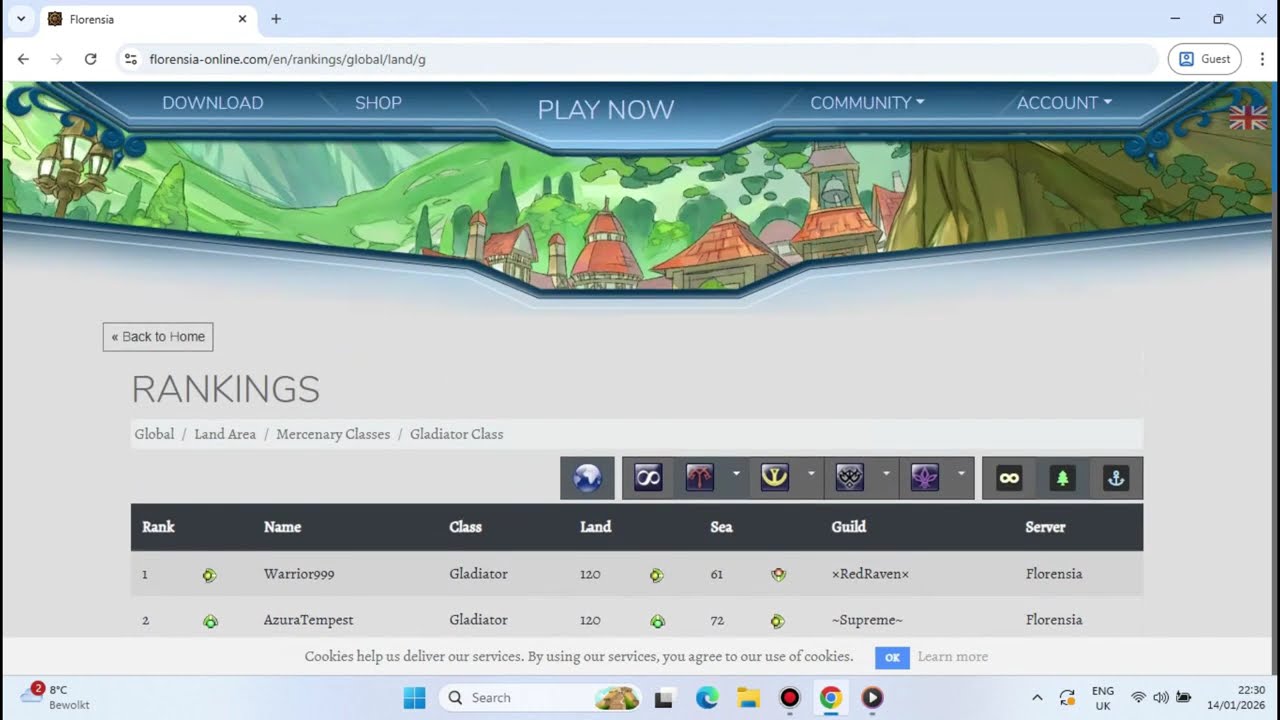Open a new browser tab
Screen dimensions: 1280x720
276,19
